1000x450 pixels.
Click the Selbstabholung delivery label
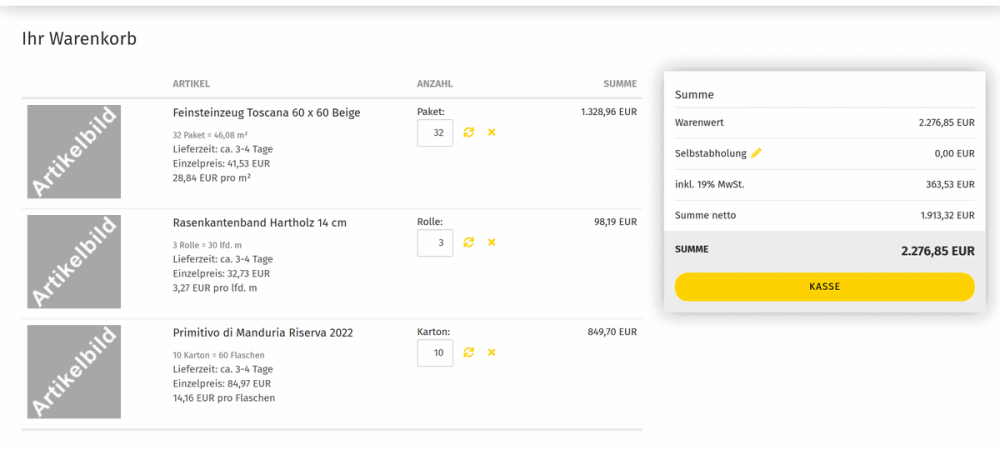coord(710,154)
